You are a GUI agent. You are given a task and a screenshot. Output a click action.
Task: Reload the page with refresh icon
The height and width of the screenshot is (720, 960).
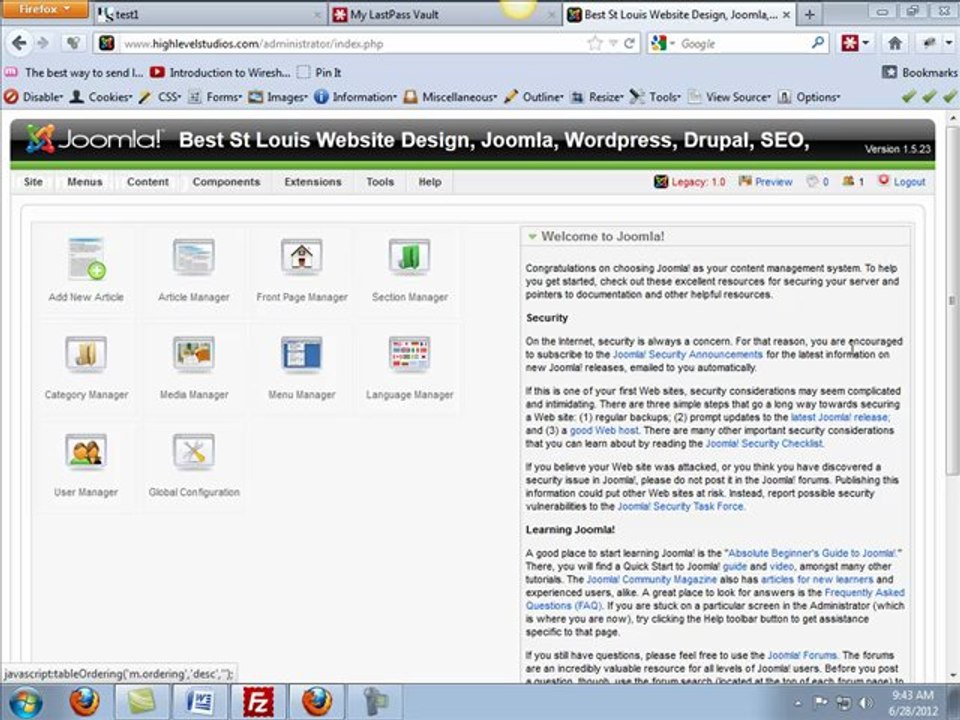629,43
